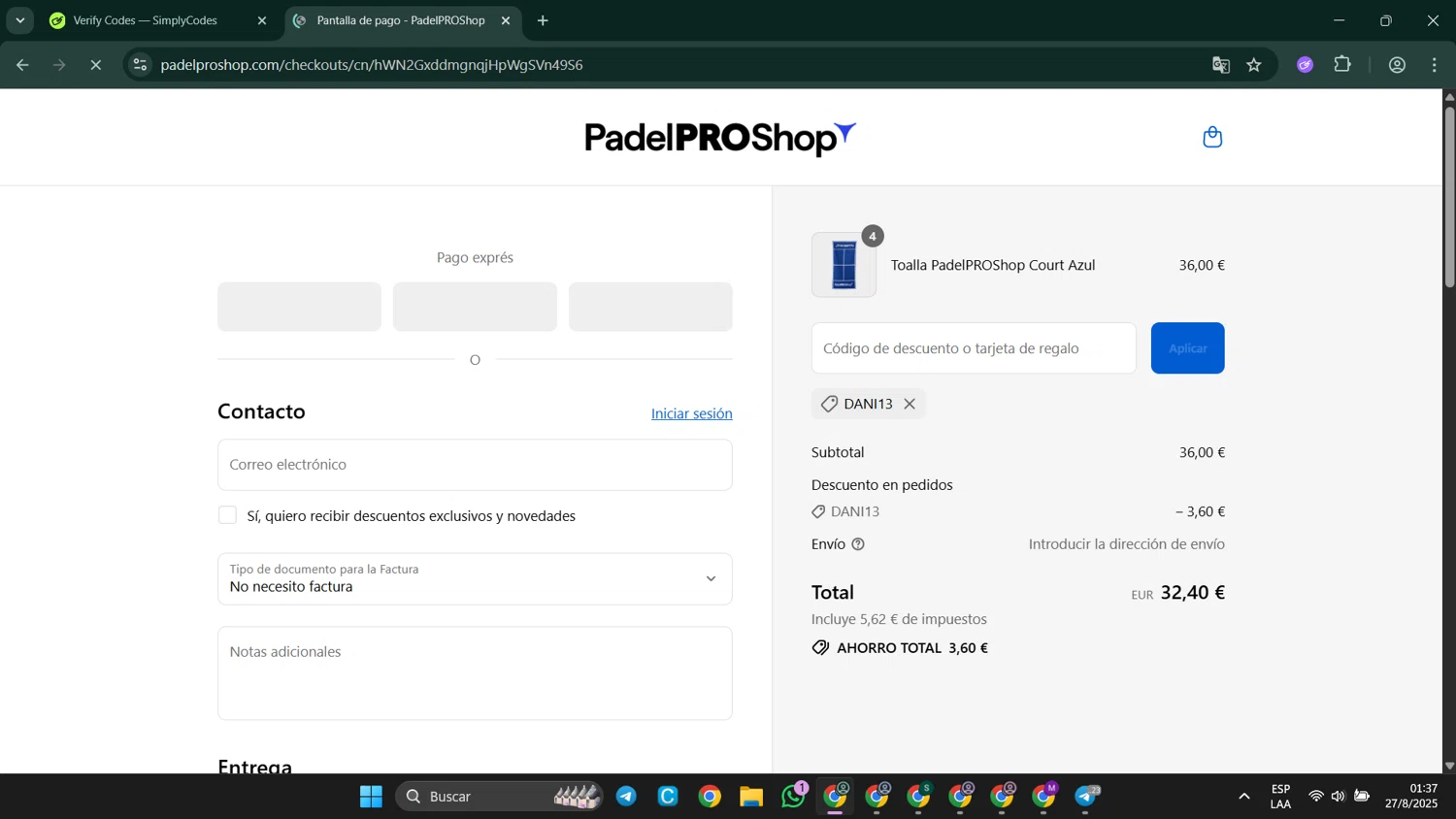Open File Explorer from the taskbar

click(x=751, y=797)
